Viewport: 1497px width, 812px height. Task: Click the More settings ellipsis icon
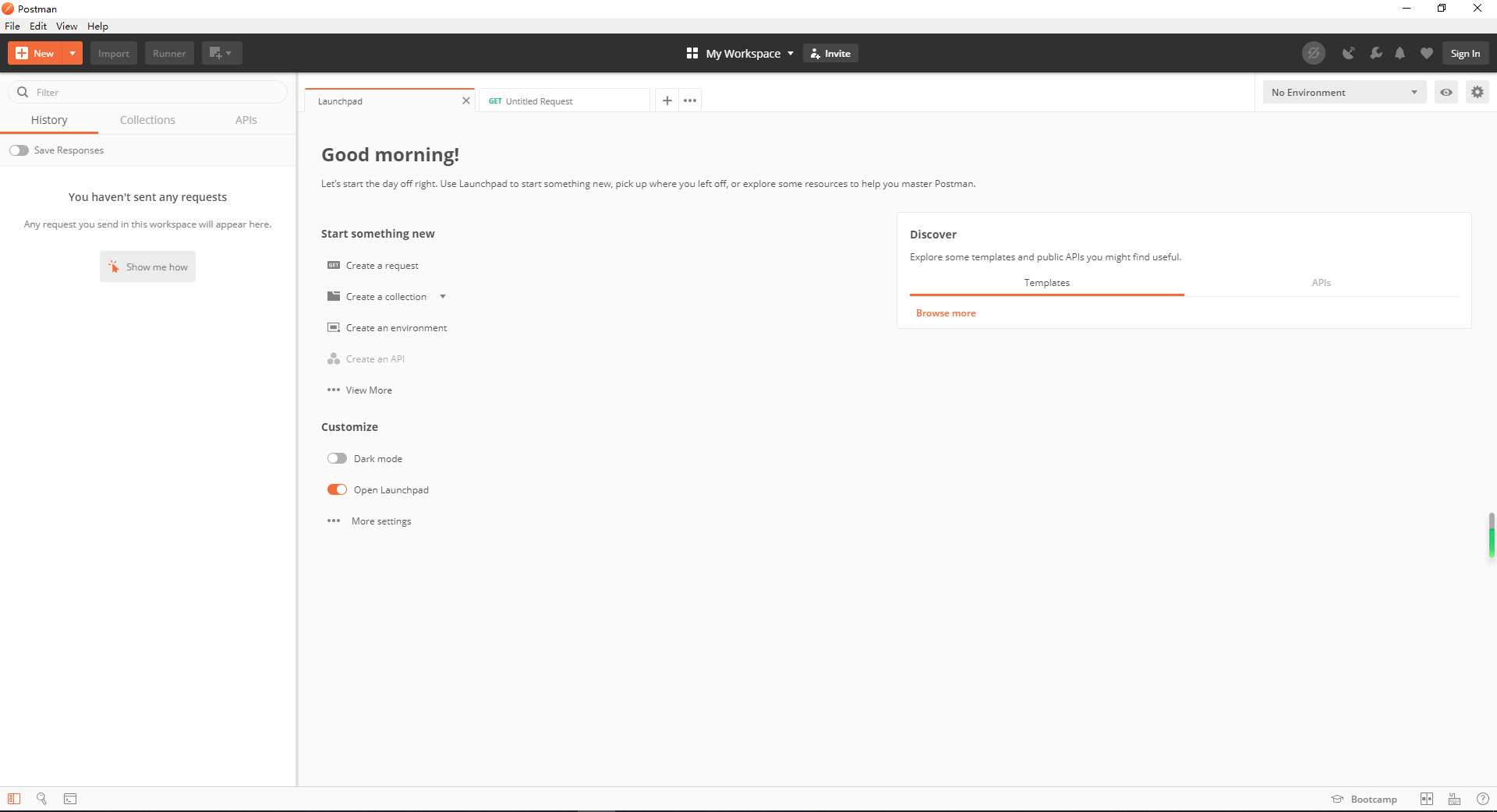(334, 521)
